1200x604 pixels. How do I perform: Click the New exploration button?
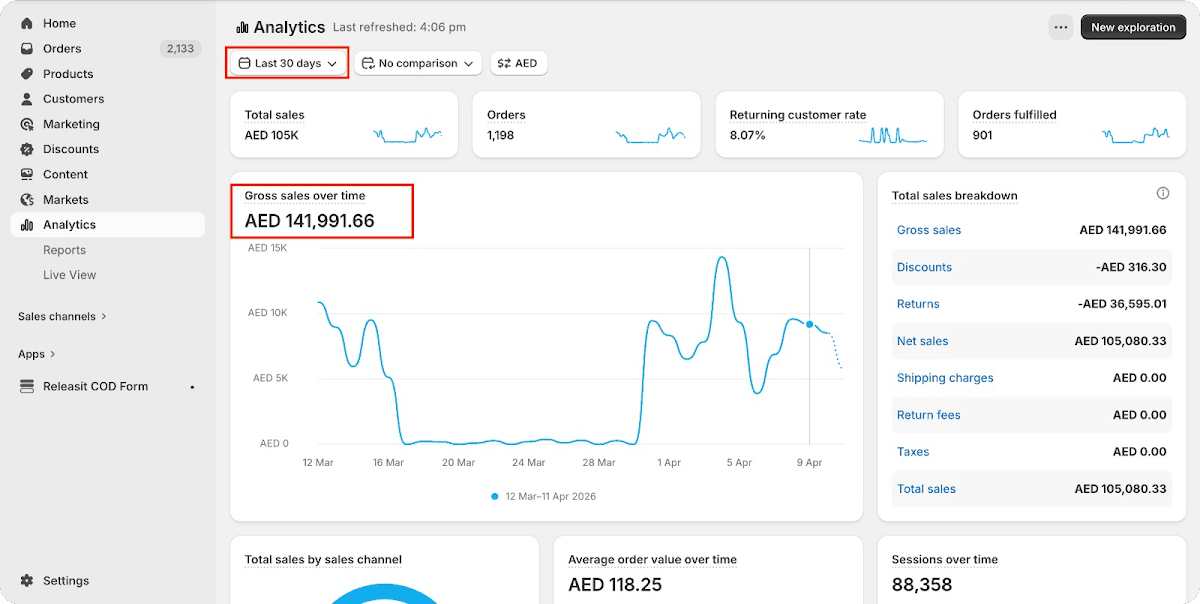(x=1133, y=27)
